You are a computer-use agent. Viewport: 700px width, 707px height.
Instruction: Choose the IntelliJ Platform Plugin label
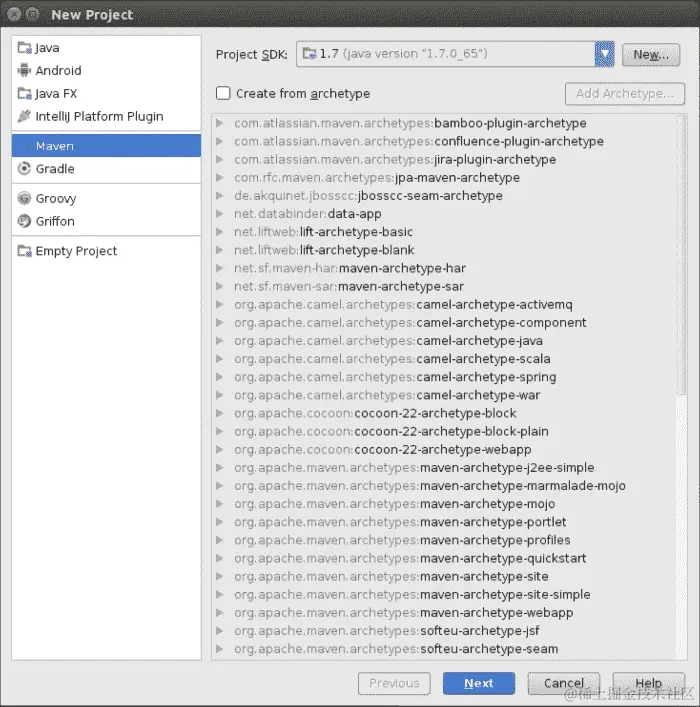(99, 116)
